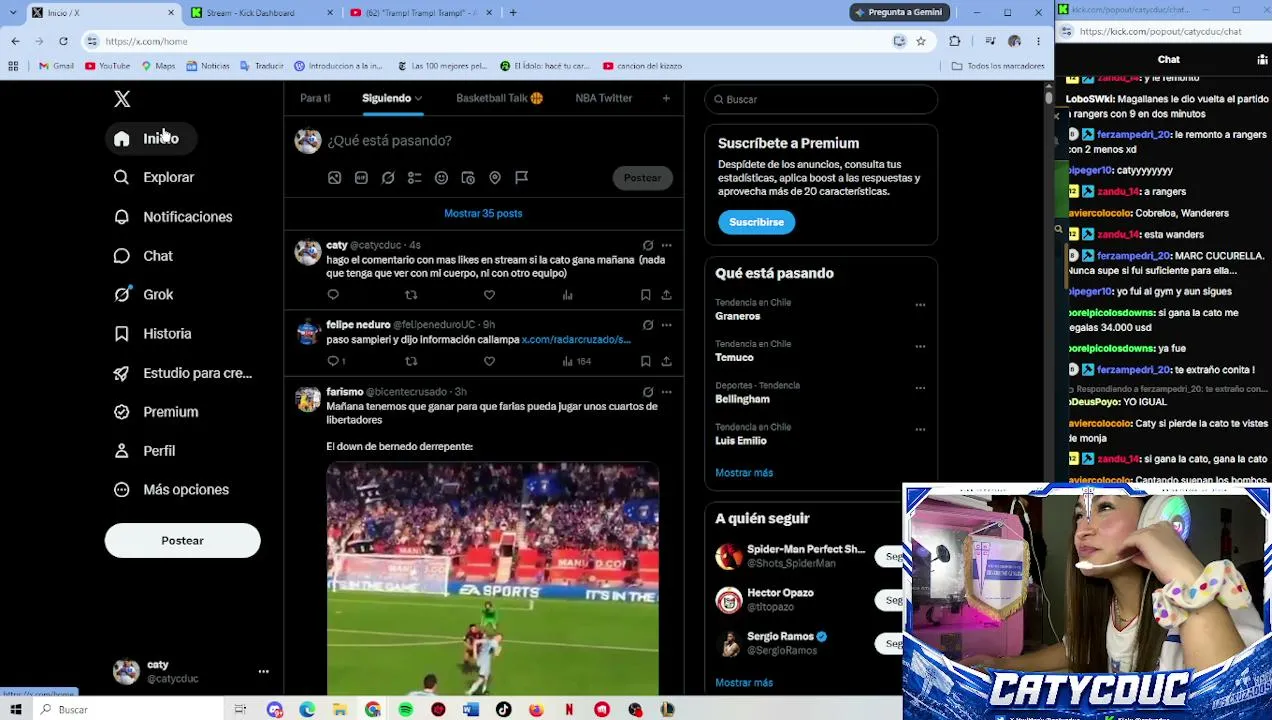
Task: Show more trends under Luis Emilio
Action: click(x=744, y=473)
